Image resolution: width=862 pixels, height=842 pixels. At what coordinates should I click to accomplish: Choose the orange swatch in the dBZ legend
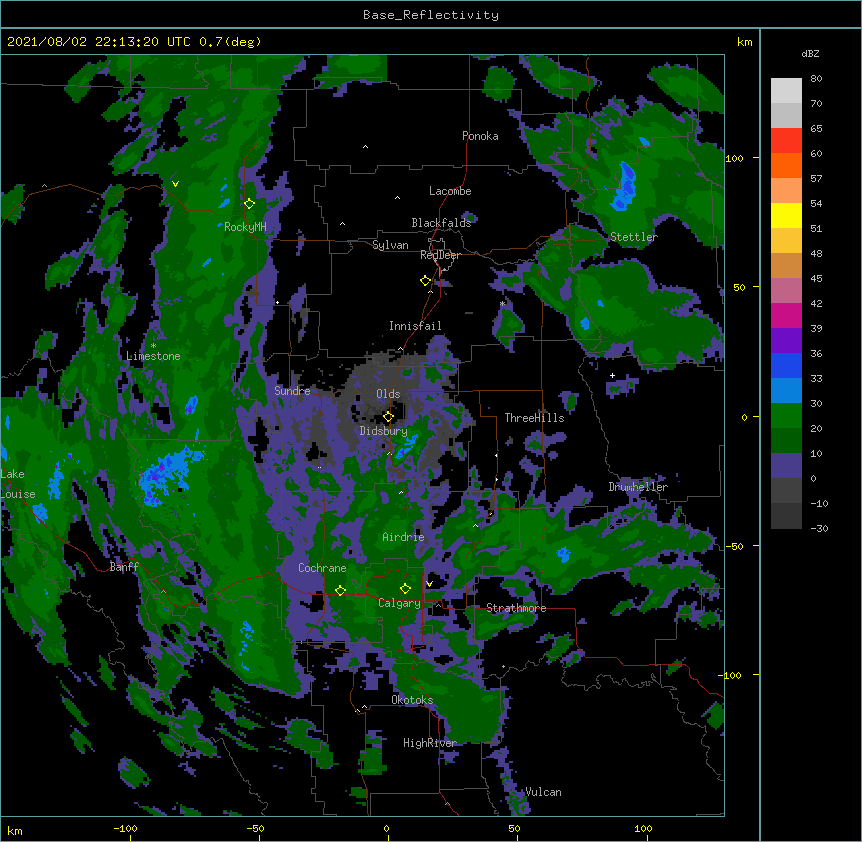point(786,165)
